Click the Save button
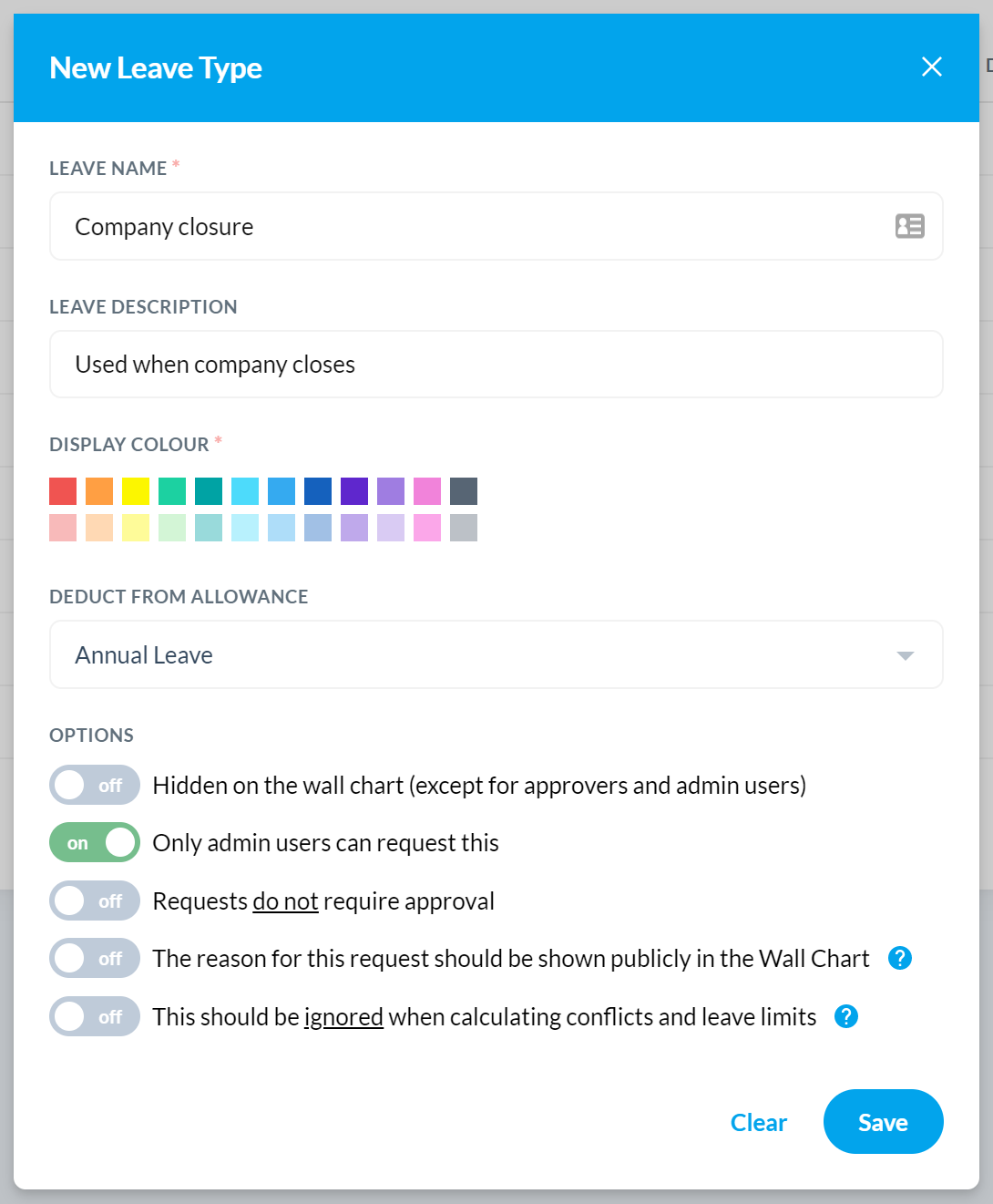Screen dimensions: 993x1204 point(883,1122)
